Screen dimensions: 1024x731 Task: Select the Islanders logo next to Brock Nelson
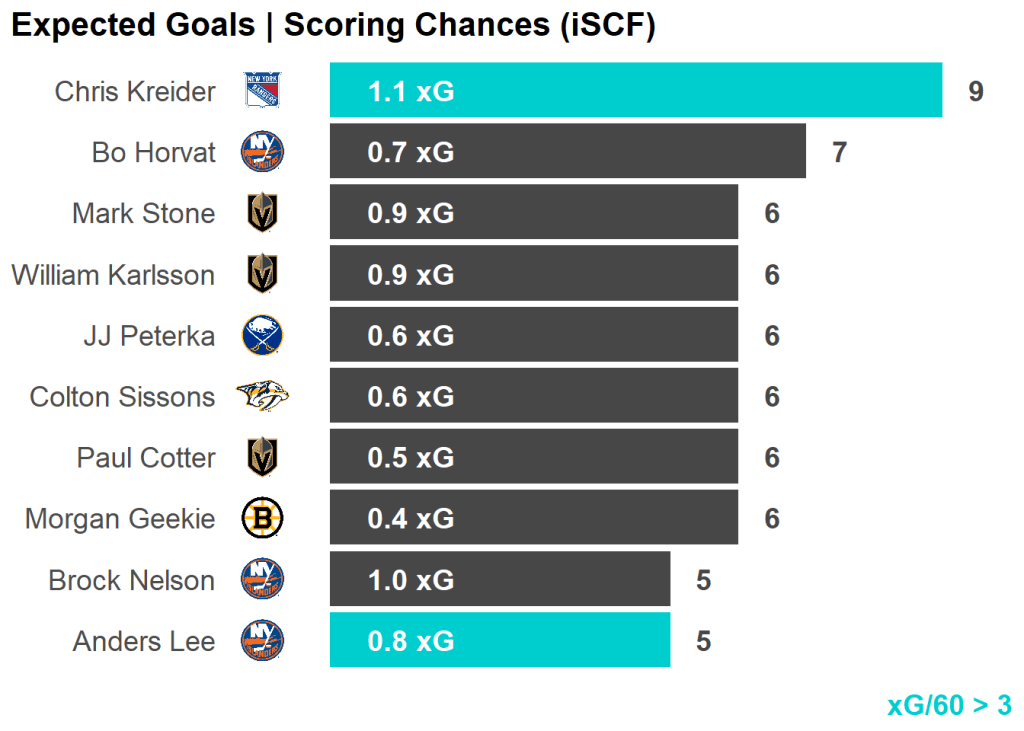point(262,580)
